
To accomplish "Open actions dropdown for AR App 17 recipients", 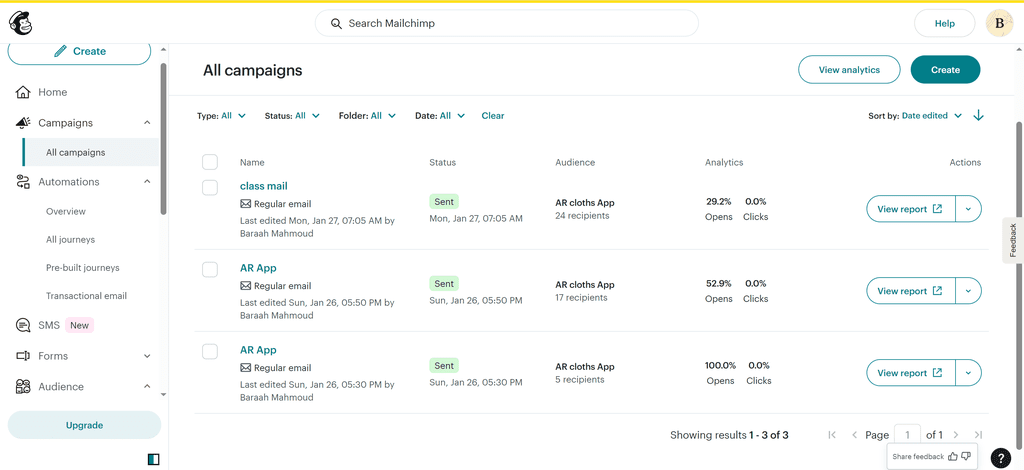I will click(x=968, y=291).
